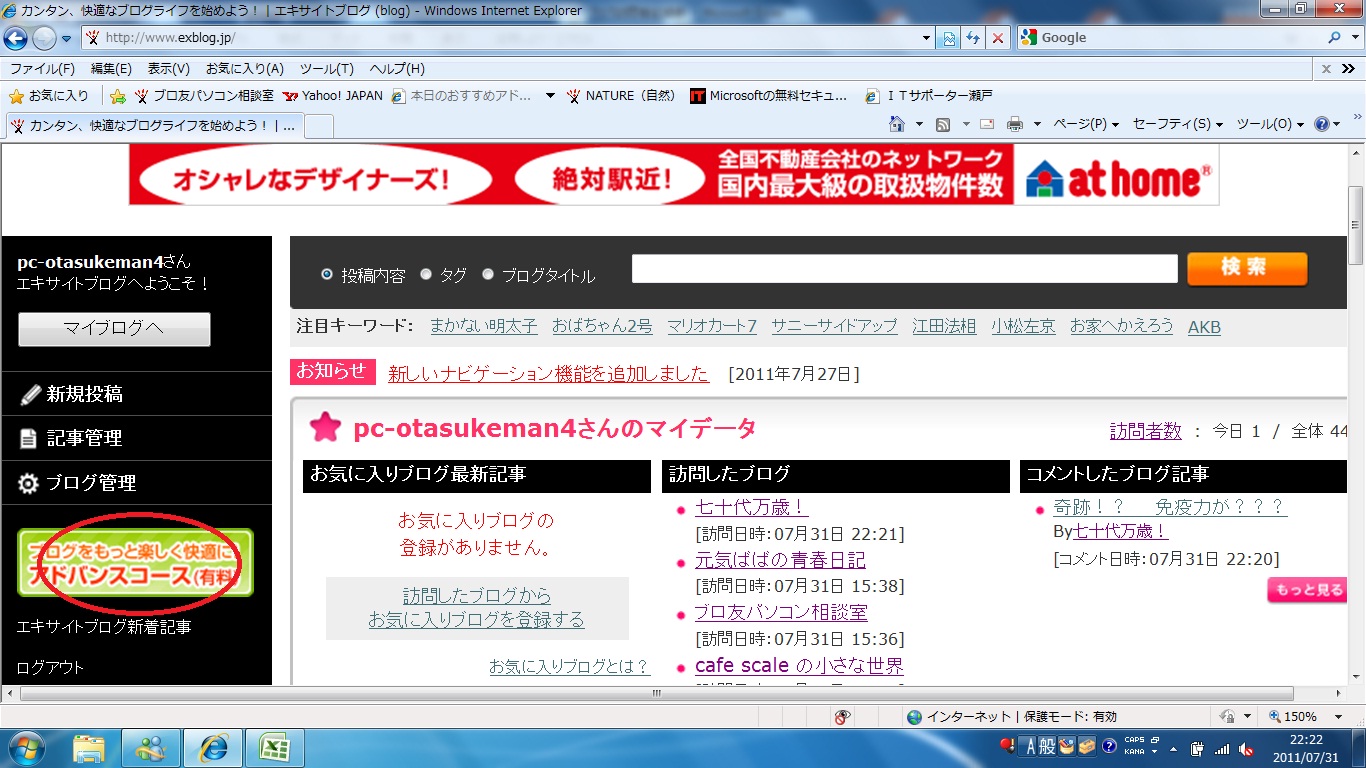Stop loading with the red X icon
The width and height of the screenshot is (1366, 768).
(x=997, y=38)
